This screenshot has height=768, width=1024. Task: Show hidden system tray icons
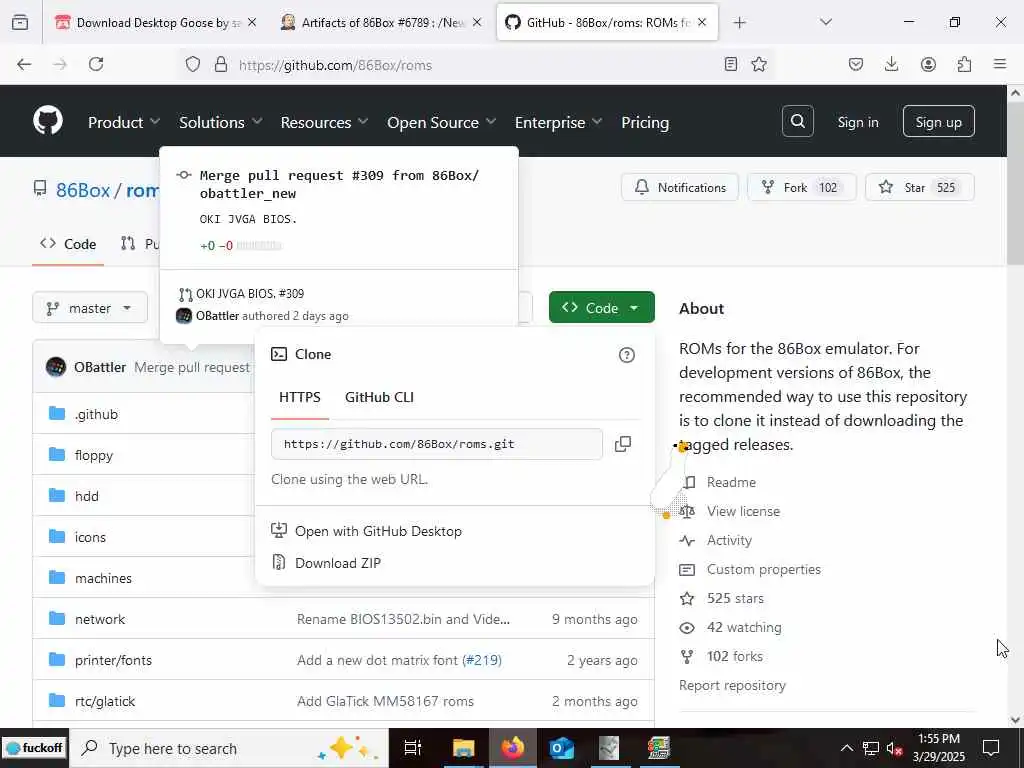[846, 748]
